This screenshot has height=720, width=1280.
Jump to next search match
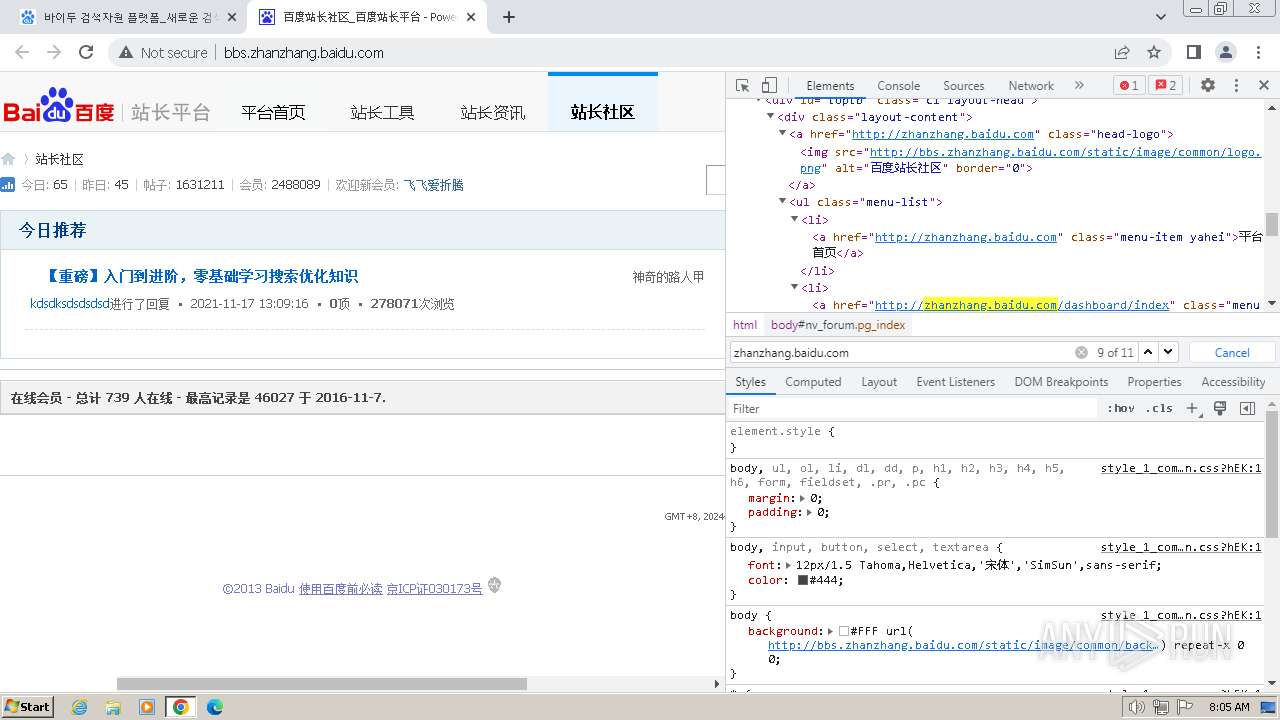(x=1168, y=352)
